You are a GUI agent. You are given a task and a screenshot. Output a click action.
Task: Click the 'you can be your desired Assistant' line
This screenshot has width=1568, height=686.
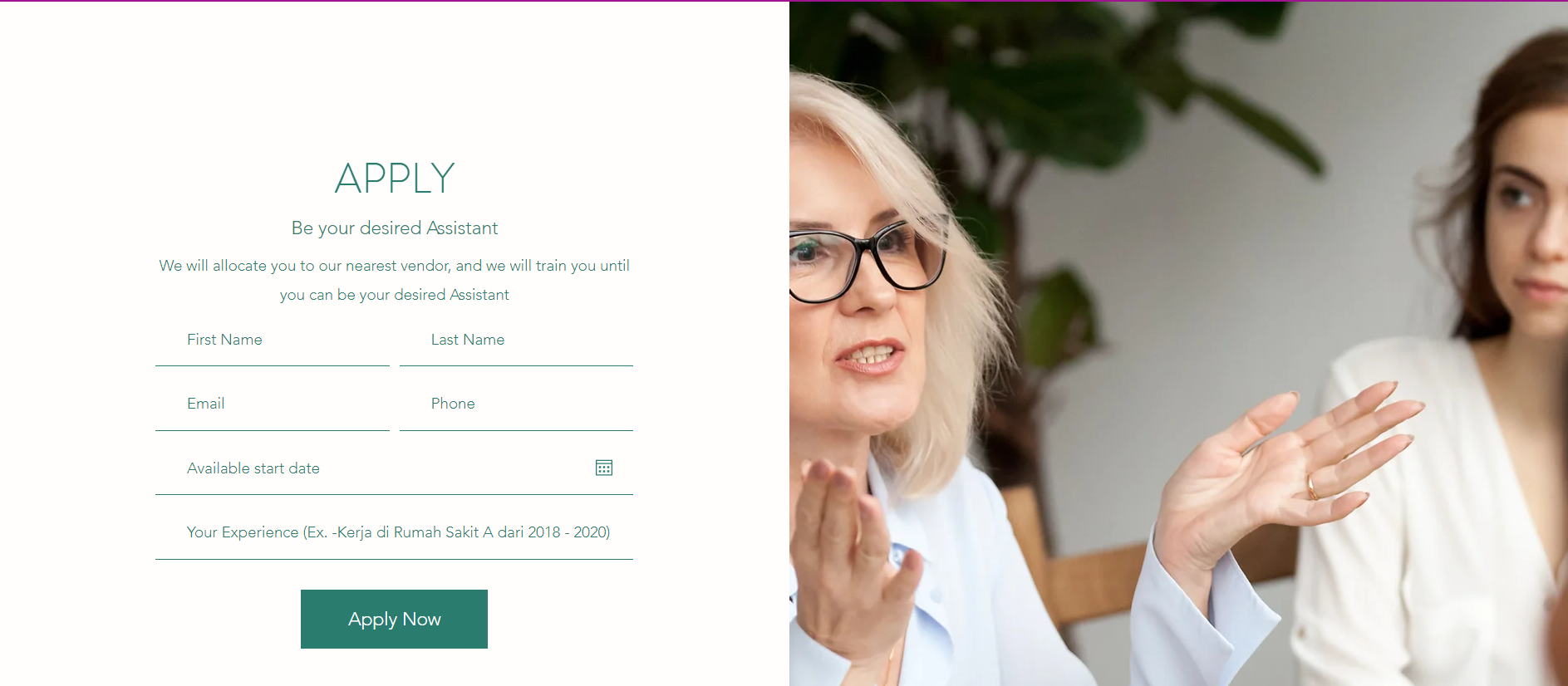(x=395, y=295)
